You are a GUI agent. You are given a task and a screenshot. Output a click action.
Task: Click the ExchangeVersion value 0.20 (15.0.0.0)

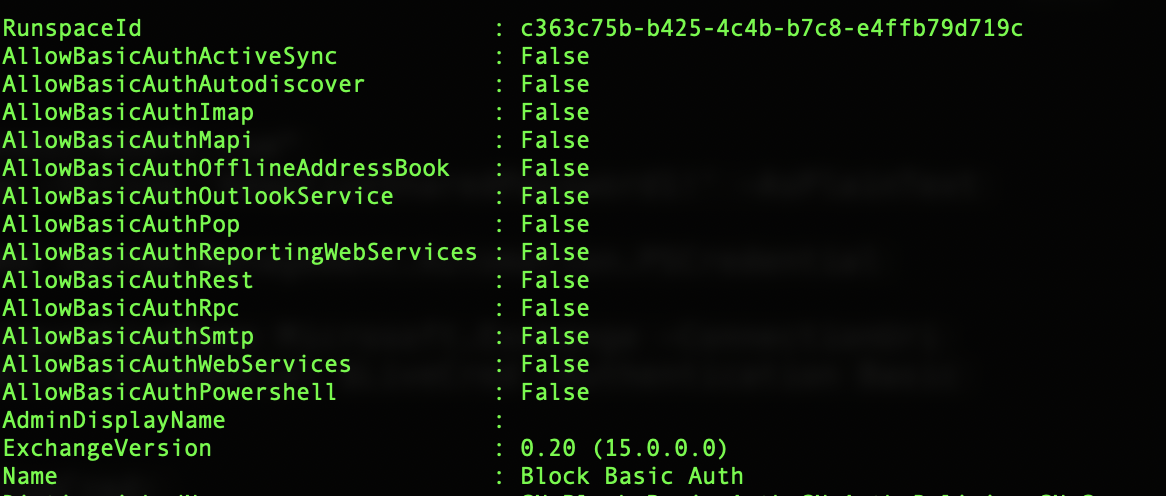(624, 448)
